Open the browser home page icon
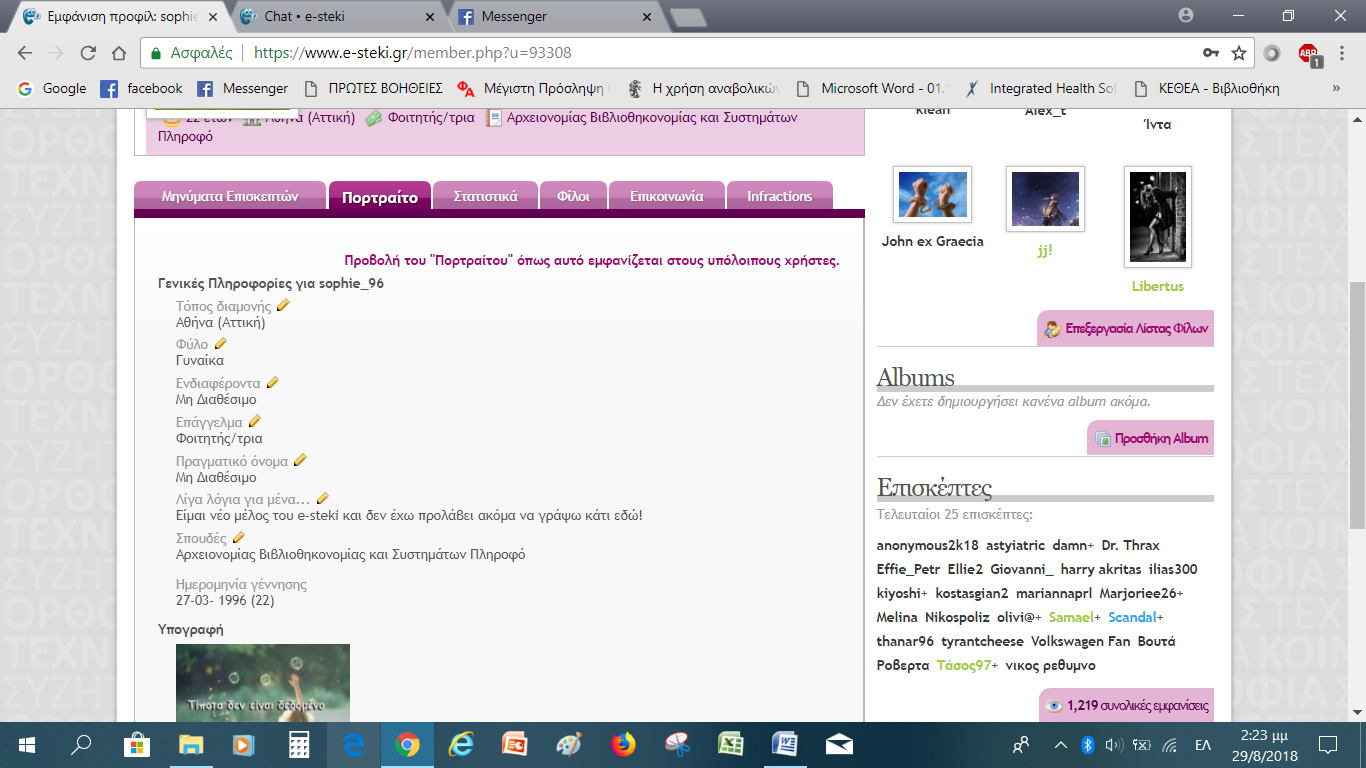This screenshot has height=768, width=1366. tap(119, 53)
